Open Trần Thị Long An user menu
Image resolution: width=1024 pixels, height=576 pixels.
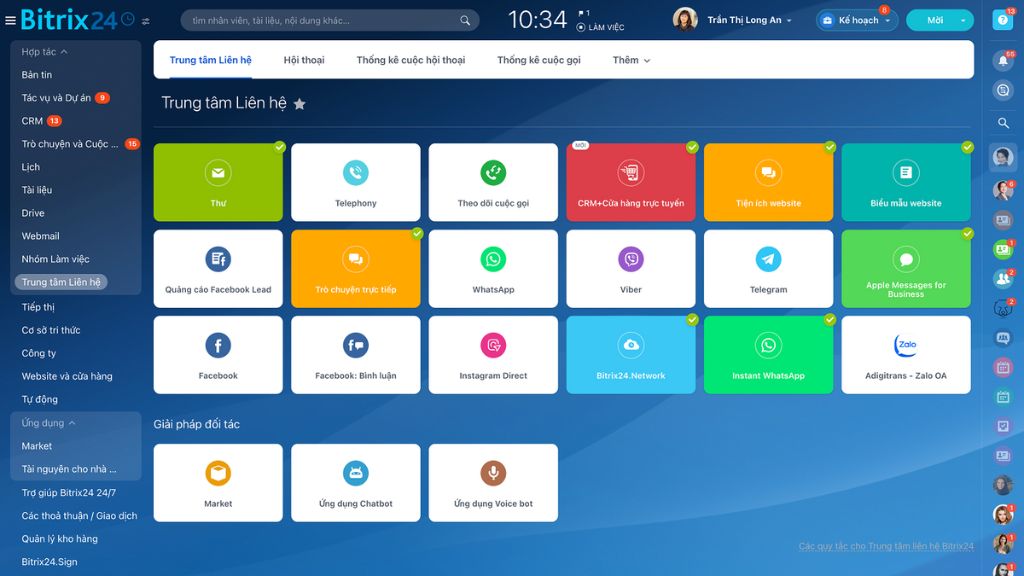[x=750, y=20]
